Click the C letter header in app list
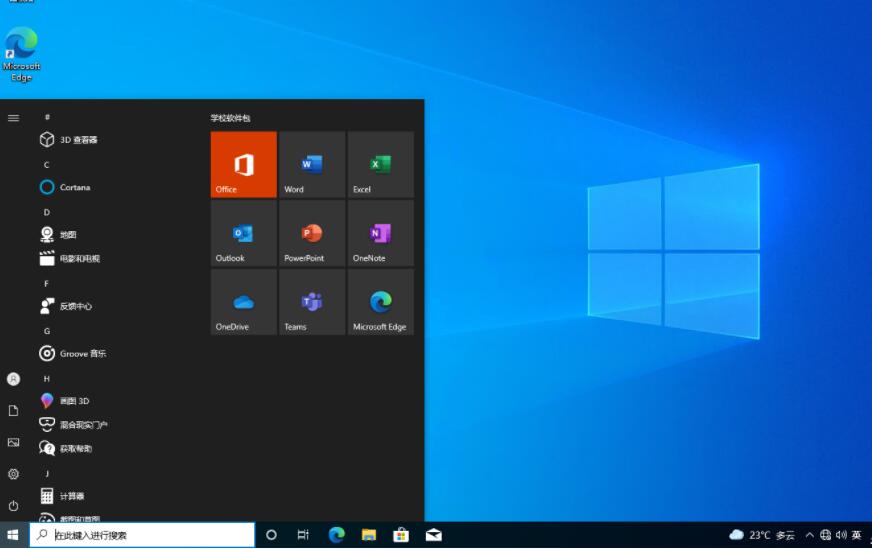872x549 pixels. (x=47, y=165)
